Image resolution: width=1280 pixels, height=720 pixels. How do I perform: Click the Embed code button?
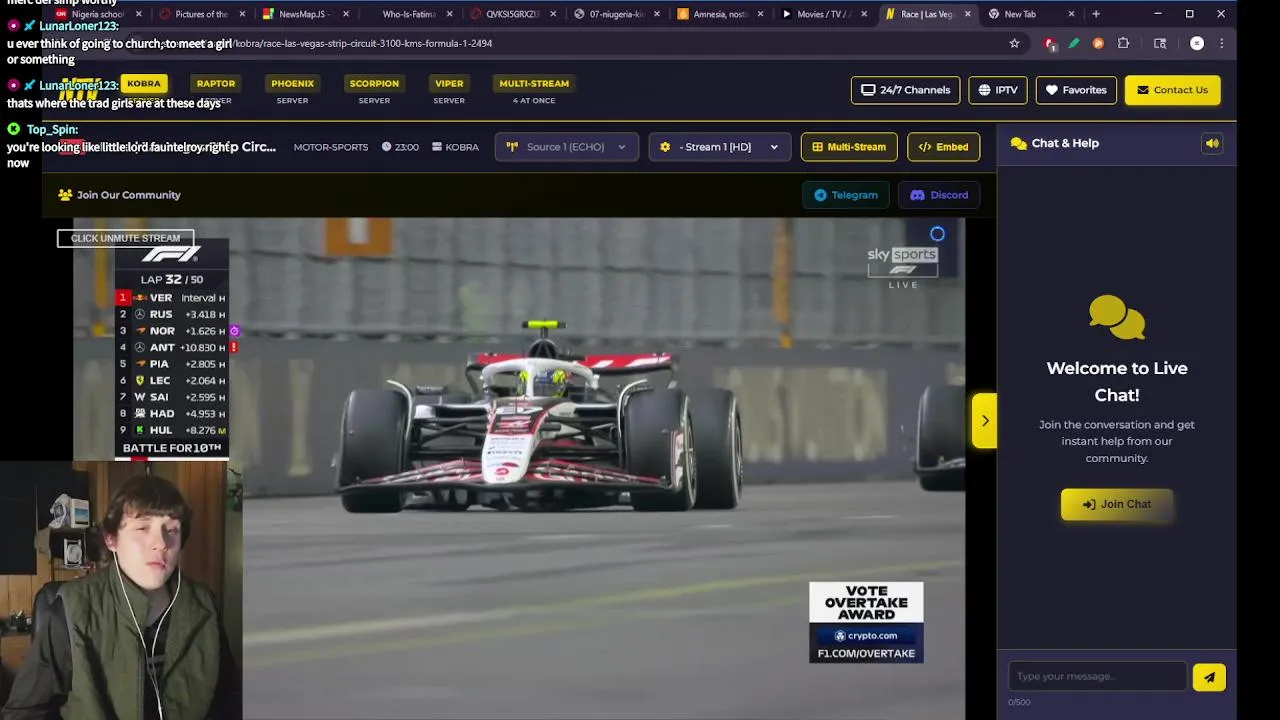[x=943, y=147]
